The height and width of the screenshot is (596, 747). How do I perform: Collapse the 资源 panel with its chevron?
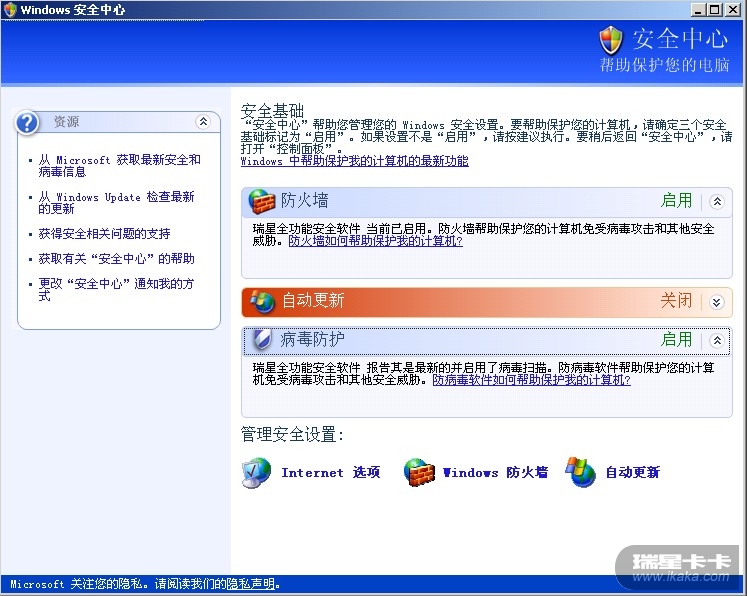tap(203, 121)
